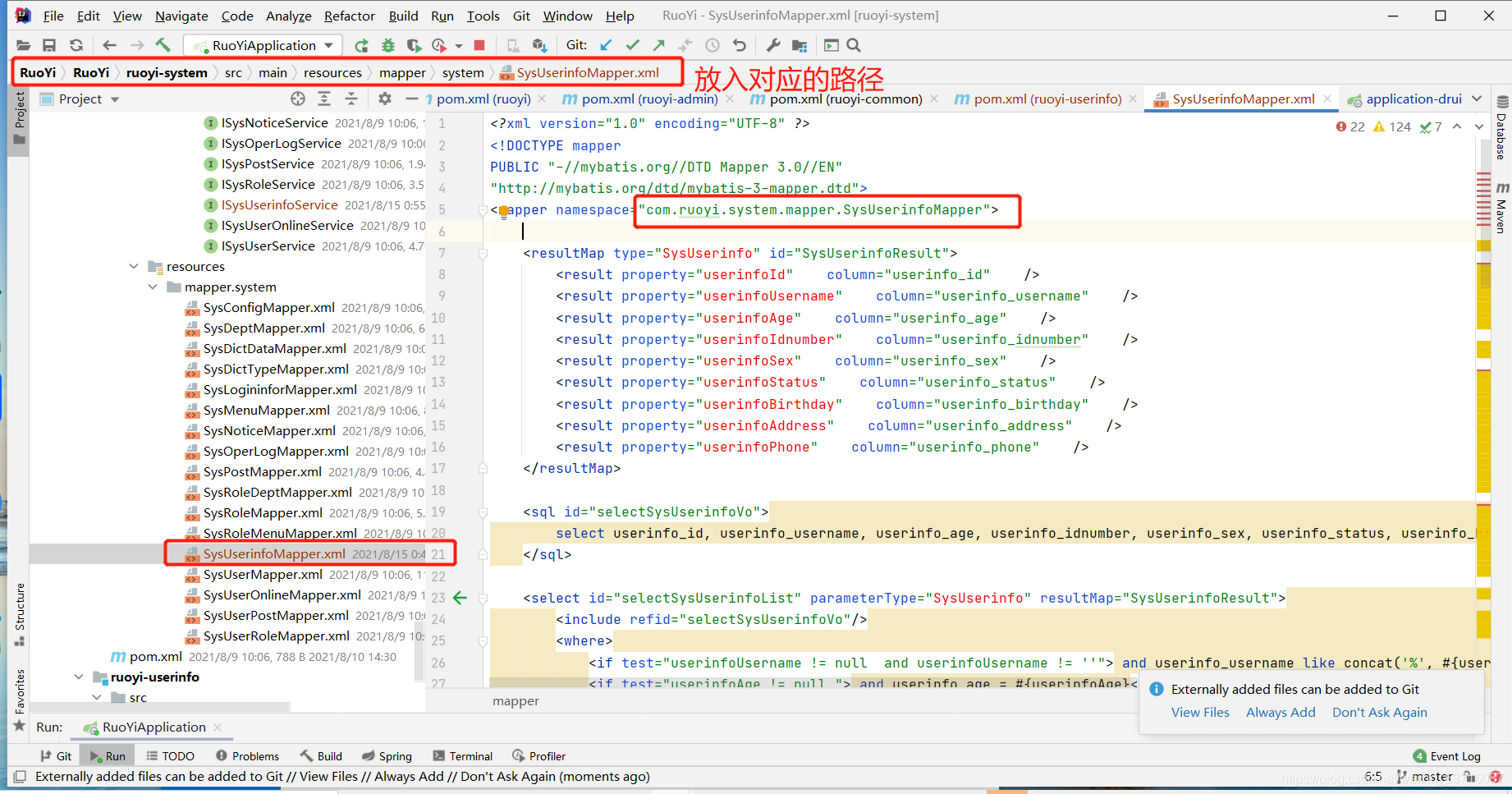
Task: Close the SysUserinfoMapper.xml editor tab
Action: (1327, 99)
